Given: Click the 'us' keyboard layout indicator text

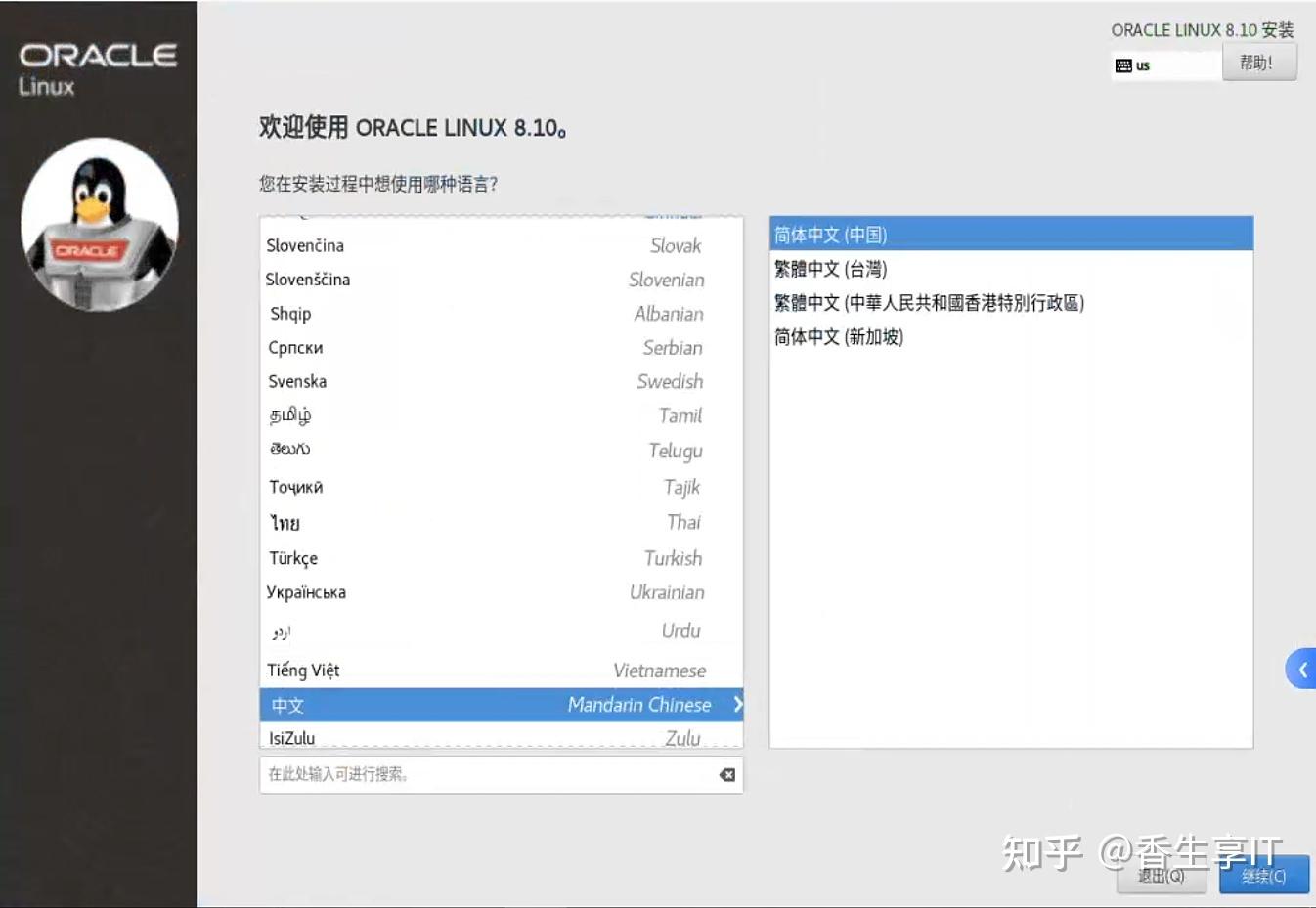Looking at the screenshot, I should click(1143, 66).
